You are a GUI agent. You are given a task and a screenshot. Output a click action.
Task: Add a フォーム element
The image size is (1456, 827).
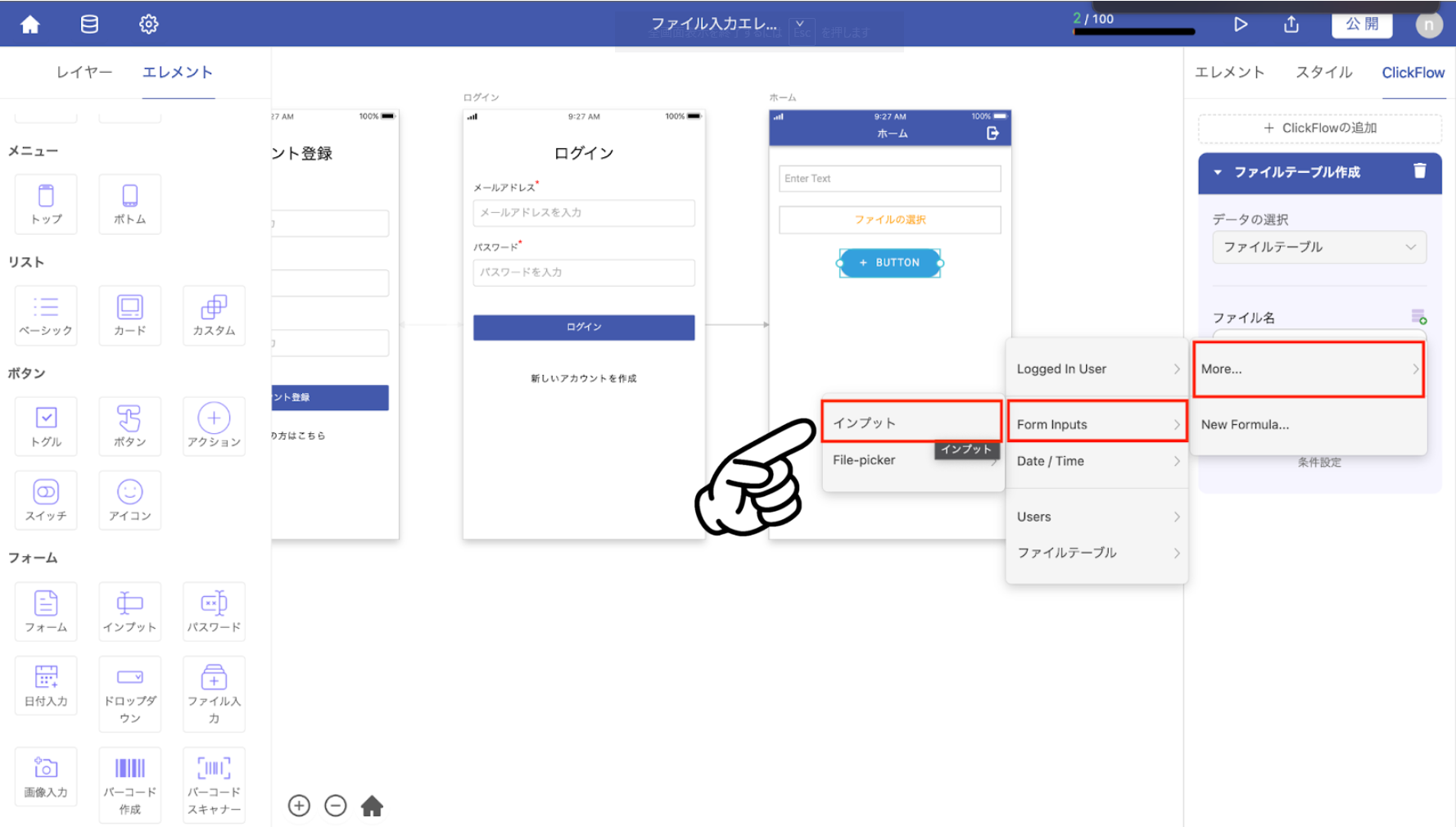(x=46, y=612)
